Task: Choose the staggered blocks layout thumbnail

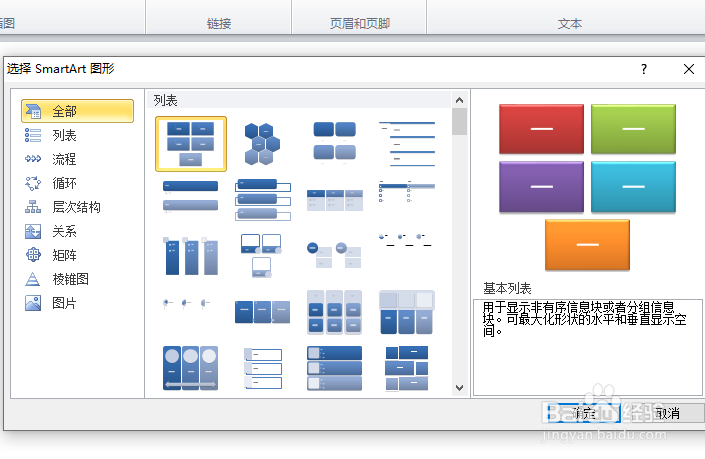Action: click(406, 368)
